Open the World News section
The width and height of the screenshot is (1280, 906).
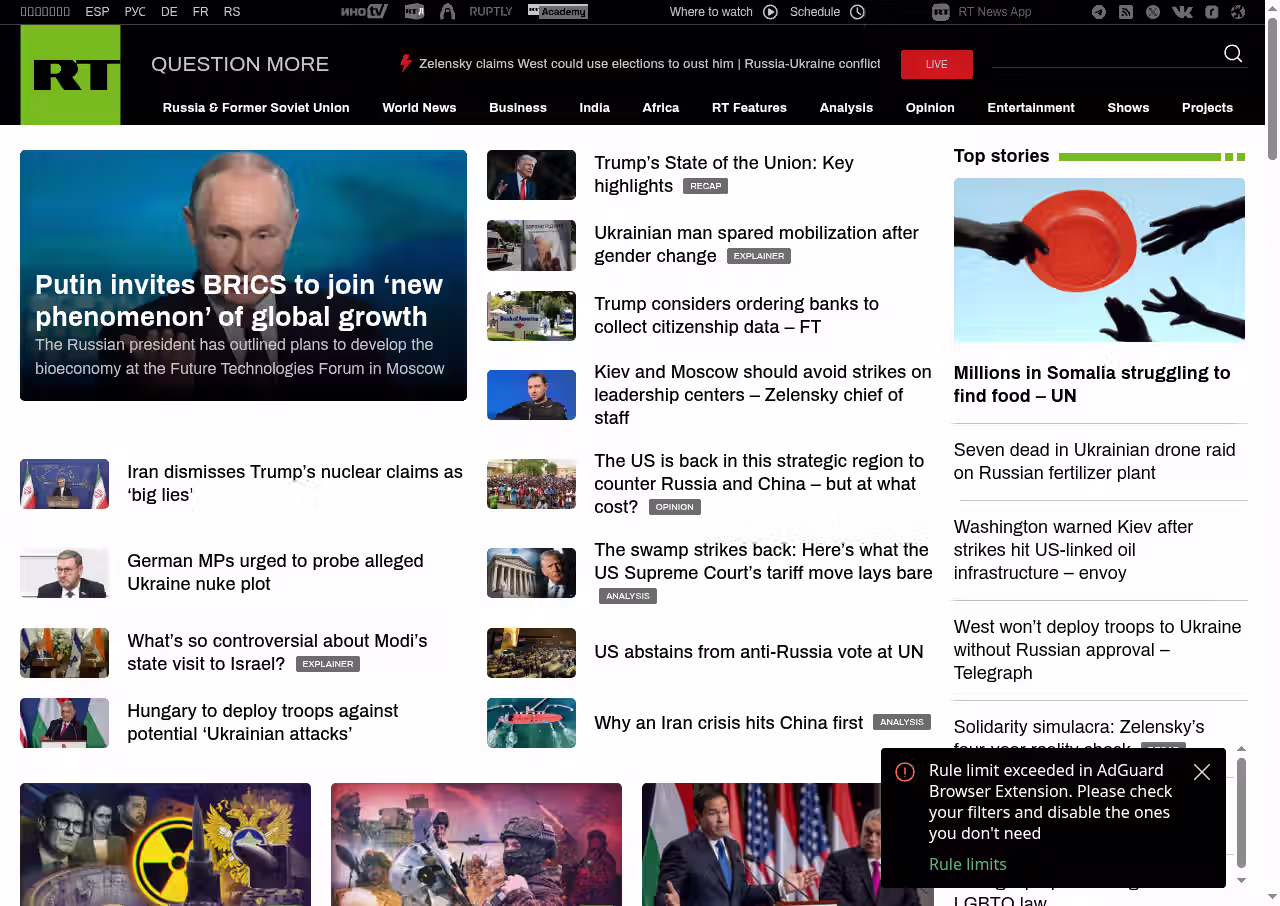coord(419,108)
